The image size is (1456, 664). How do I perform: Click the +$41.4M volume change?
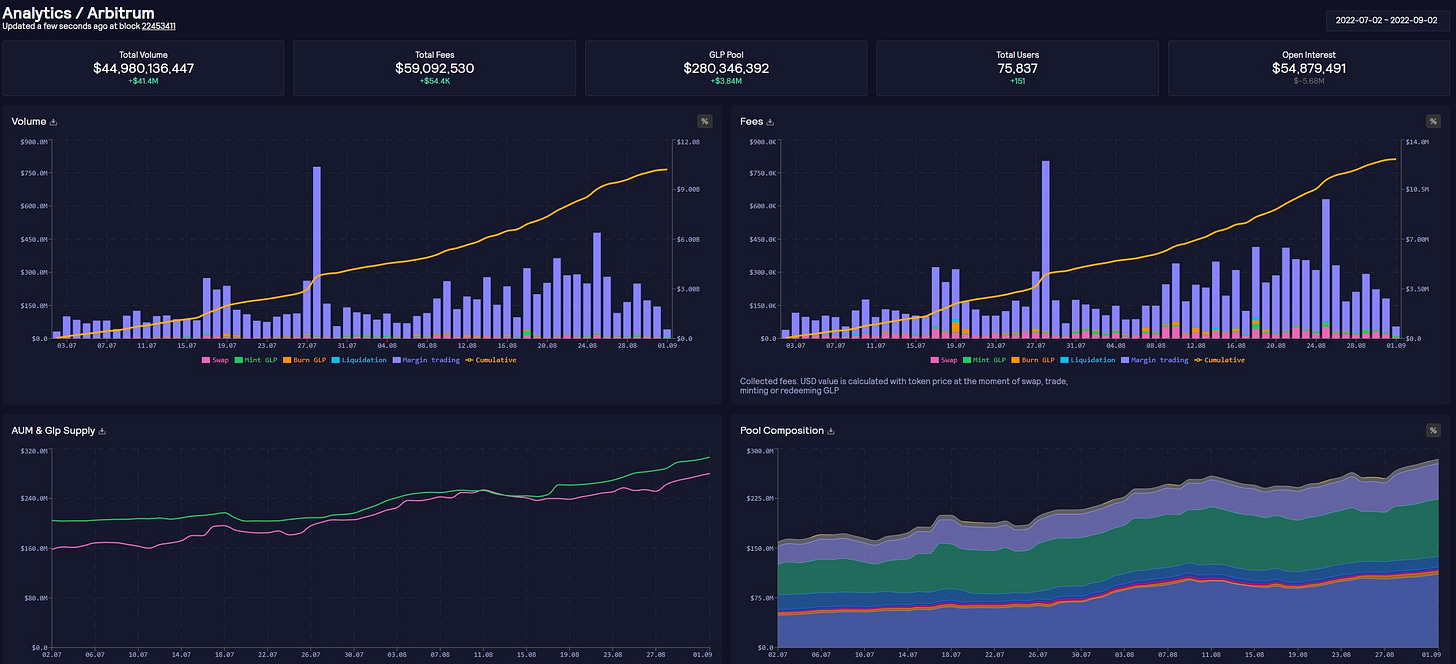point(144,81)
